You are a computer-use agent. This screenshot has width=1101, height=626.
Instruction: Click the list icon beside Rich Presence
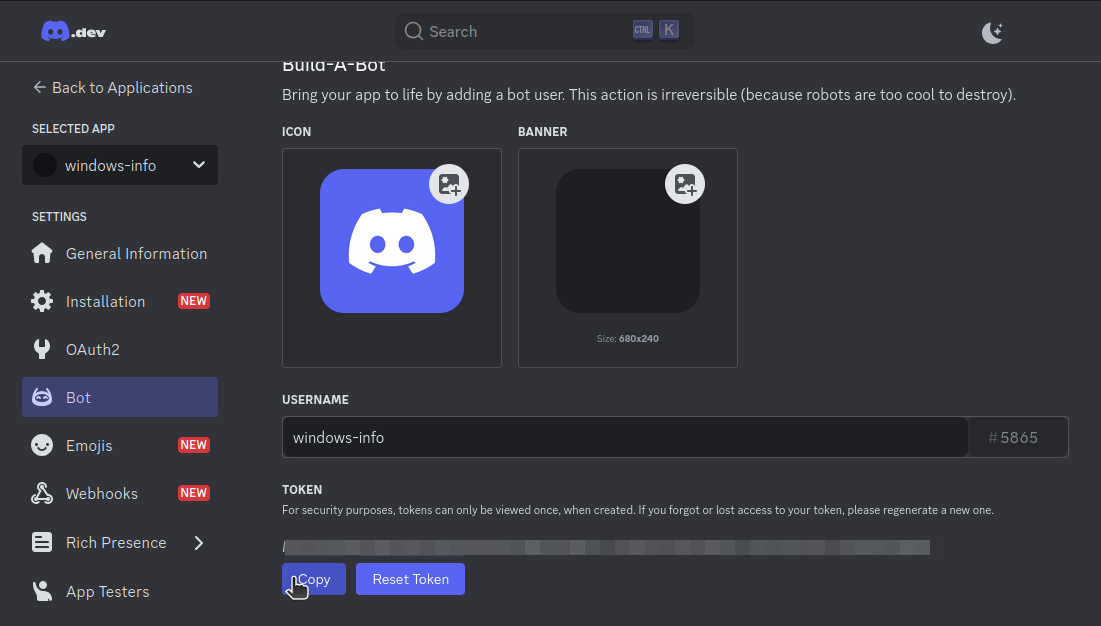42,542
